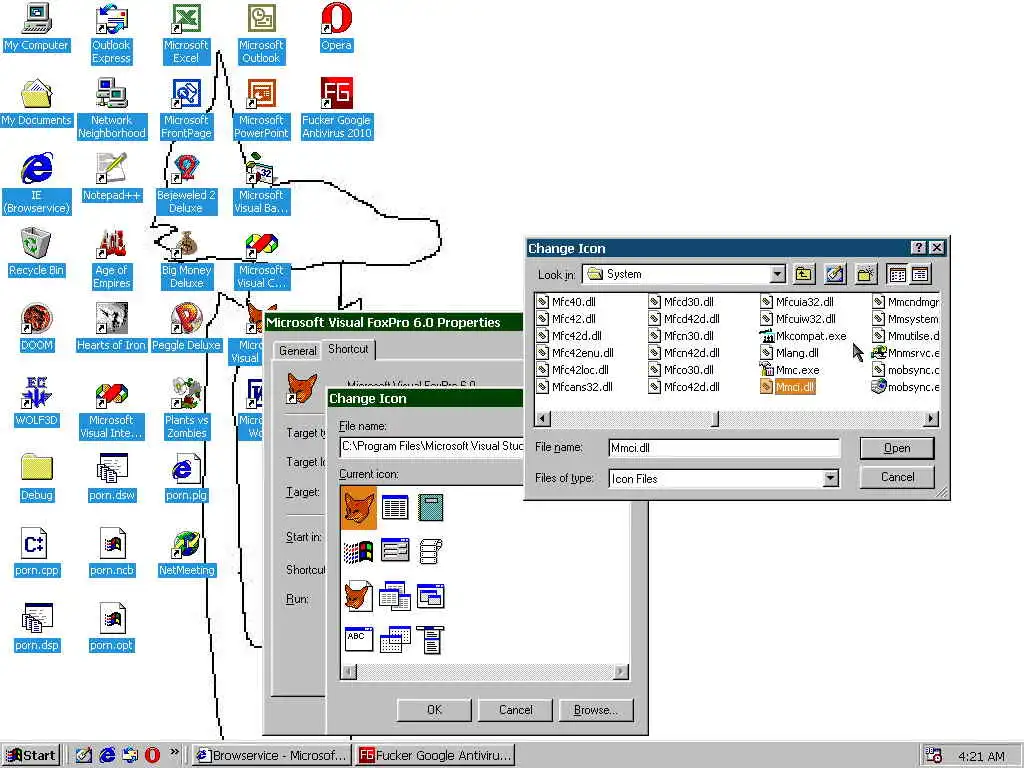Viewport: 1024px width, 768px height.
Task: Click Cancel in the inner Change Icon dialog
Action: click(x=515, y=710)
